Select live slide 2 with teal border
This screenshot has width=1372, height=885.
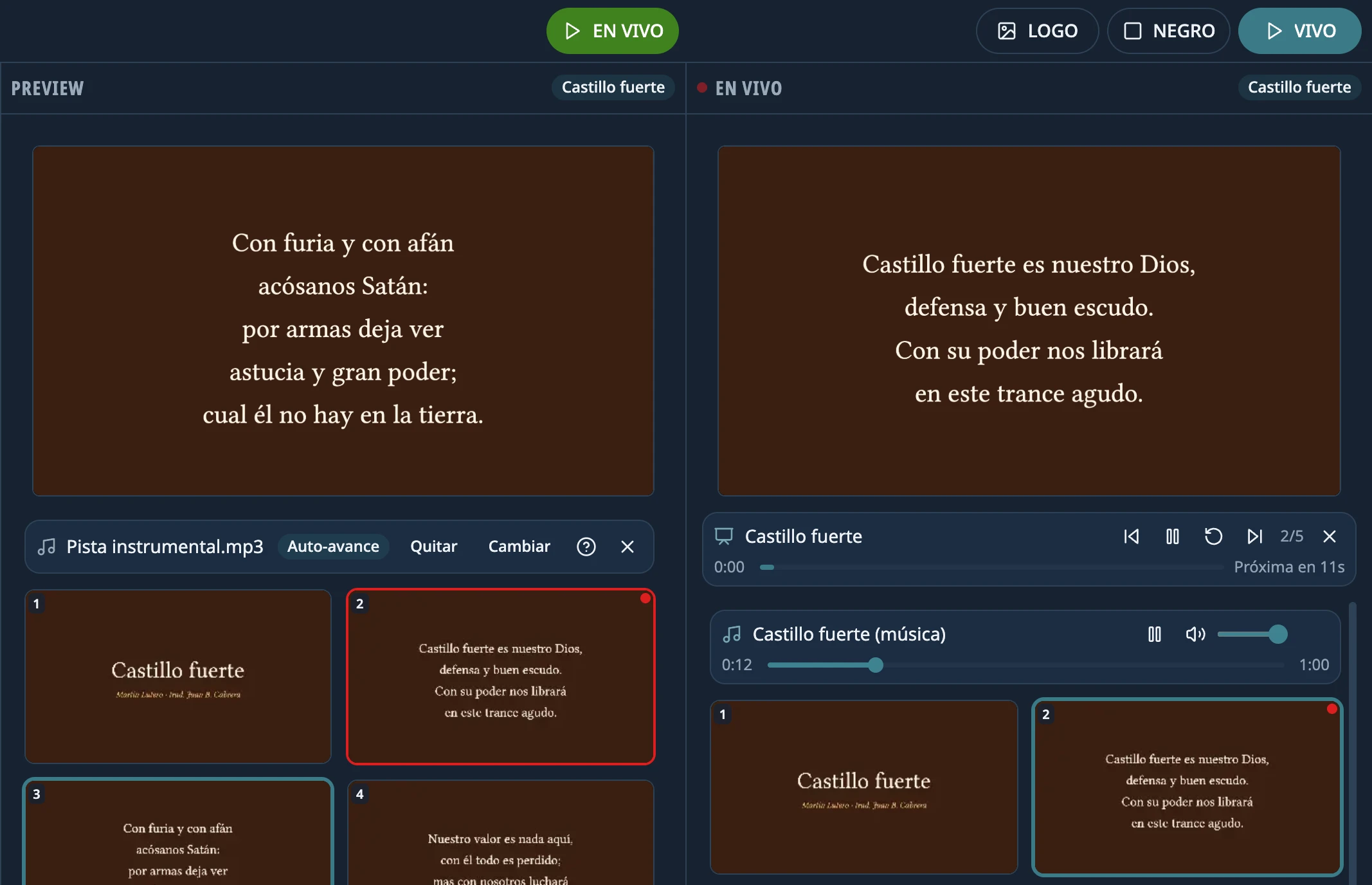(x=1187, y=787)
